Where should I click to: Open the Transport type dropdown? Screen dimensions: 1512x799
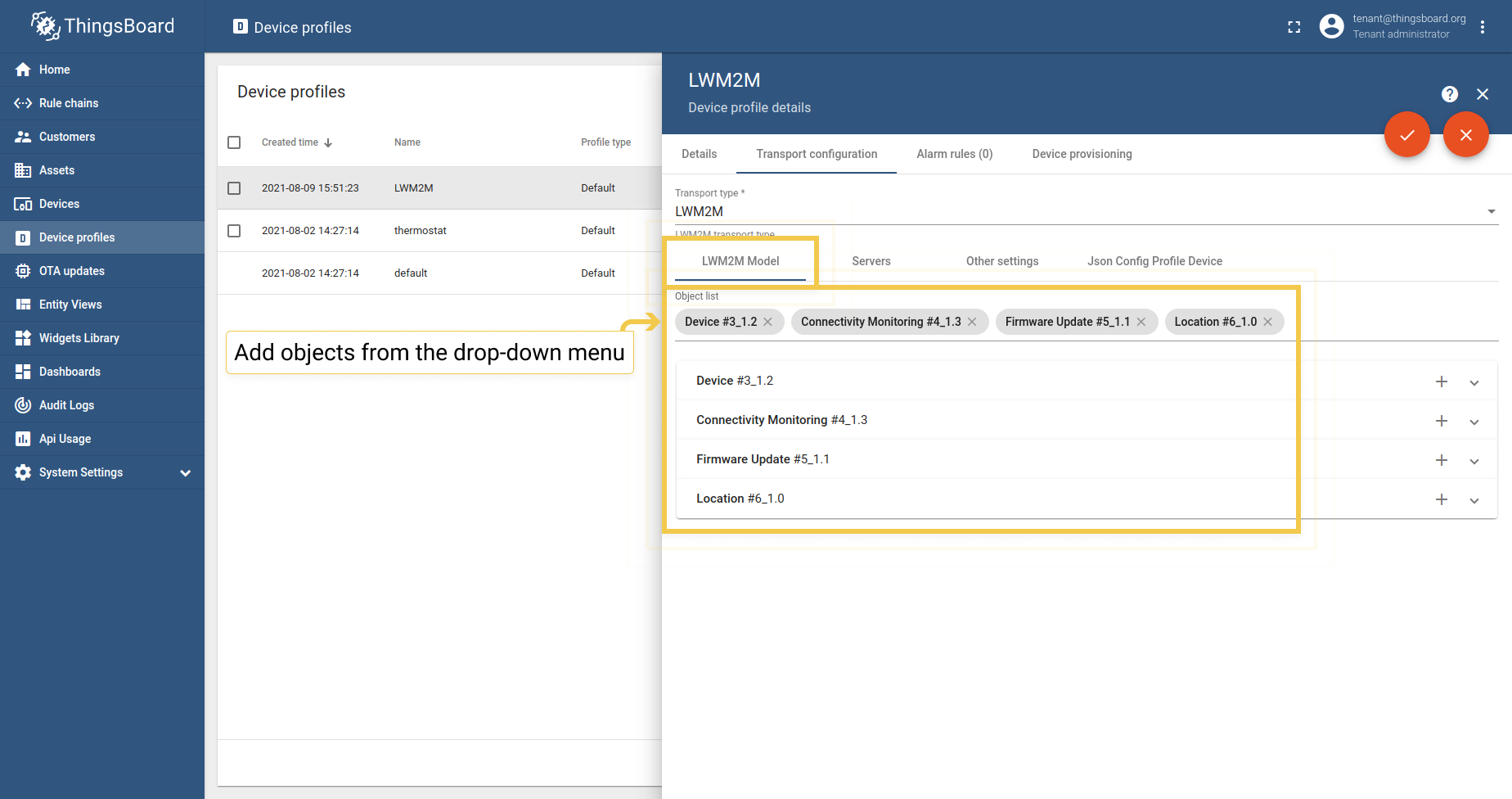[1087, 211]
